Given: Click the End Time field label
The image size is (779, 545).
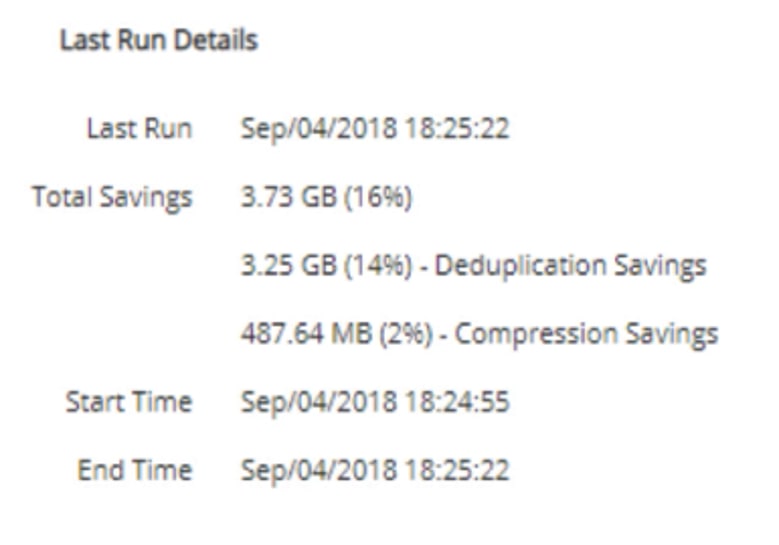Looking at the screenshot, I should coord(135,470).
